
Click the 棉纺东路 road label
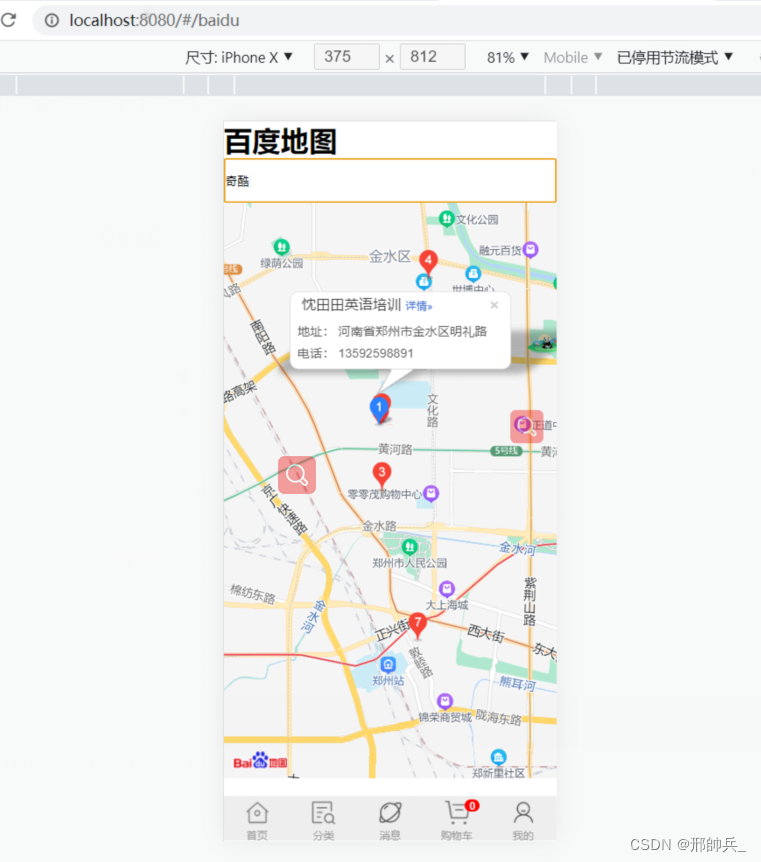[252, 594]
